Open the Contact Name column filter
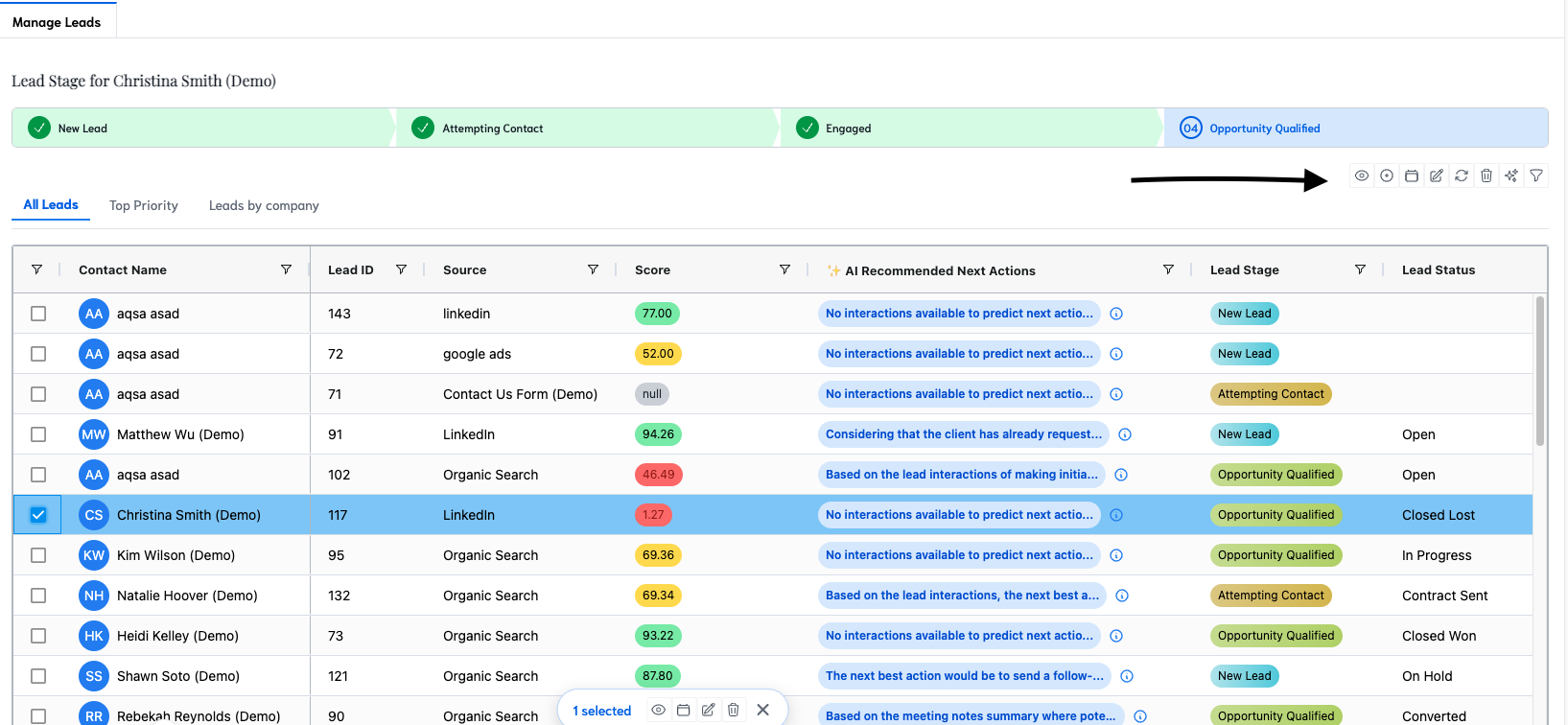Image resolution: width=1568 pixels, height=725 pixels. tap(286, 269)
